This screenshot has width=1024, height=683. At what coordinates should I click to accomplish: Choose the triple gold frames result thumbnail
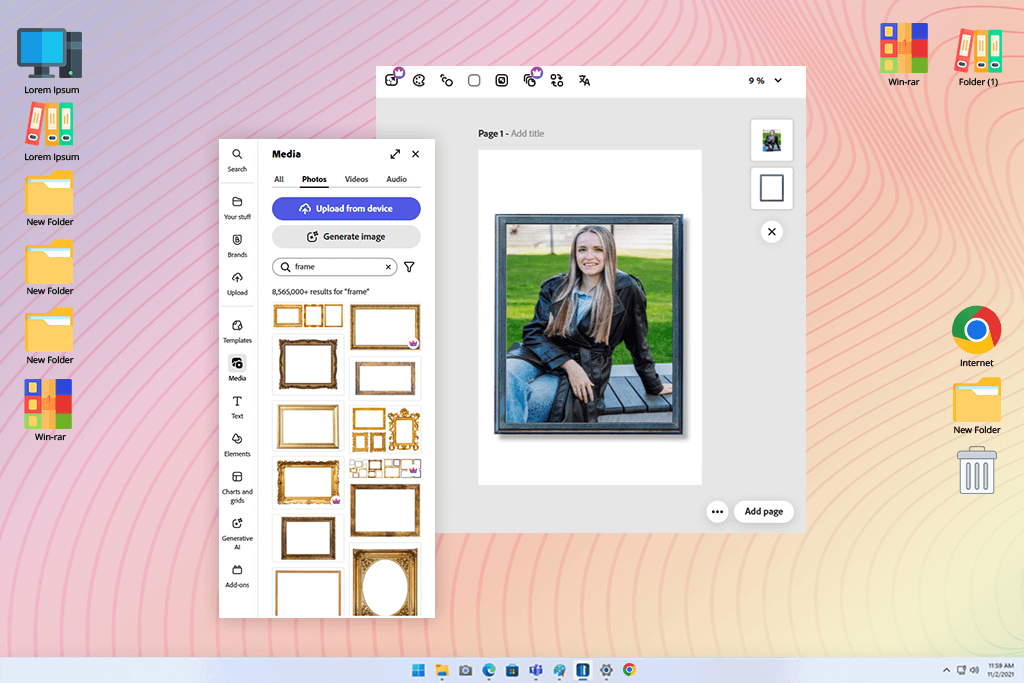coord(308,316)
